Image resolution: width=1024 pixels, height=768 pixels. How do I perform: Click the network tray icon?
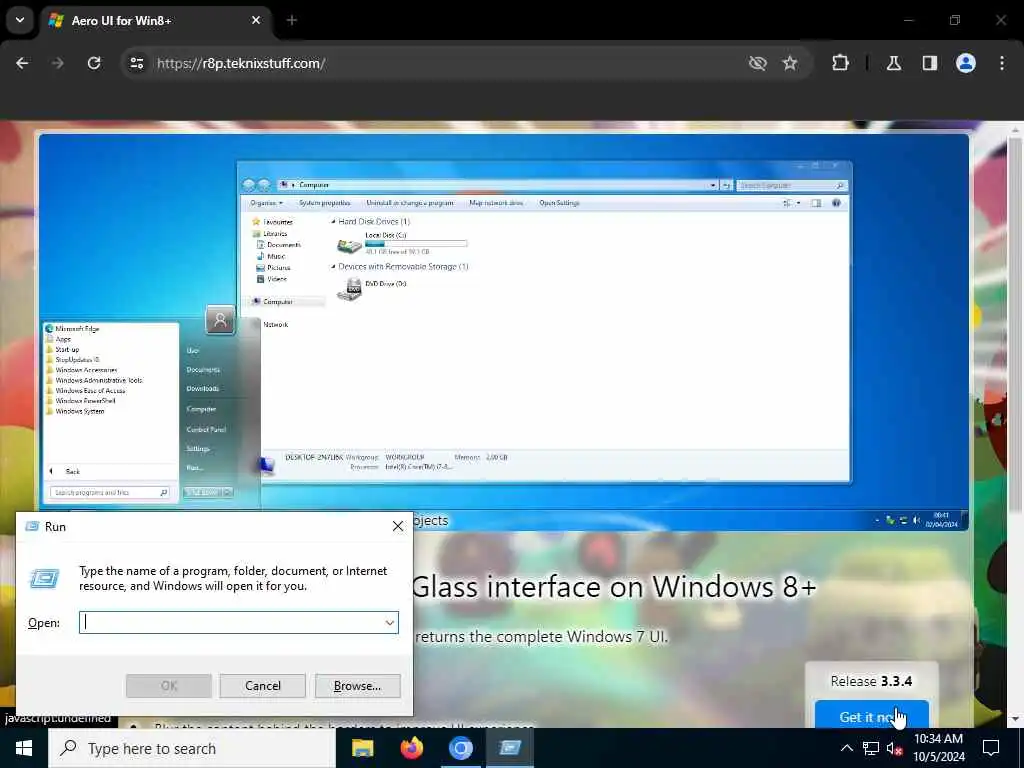point(871,748)
